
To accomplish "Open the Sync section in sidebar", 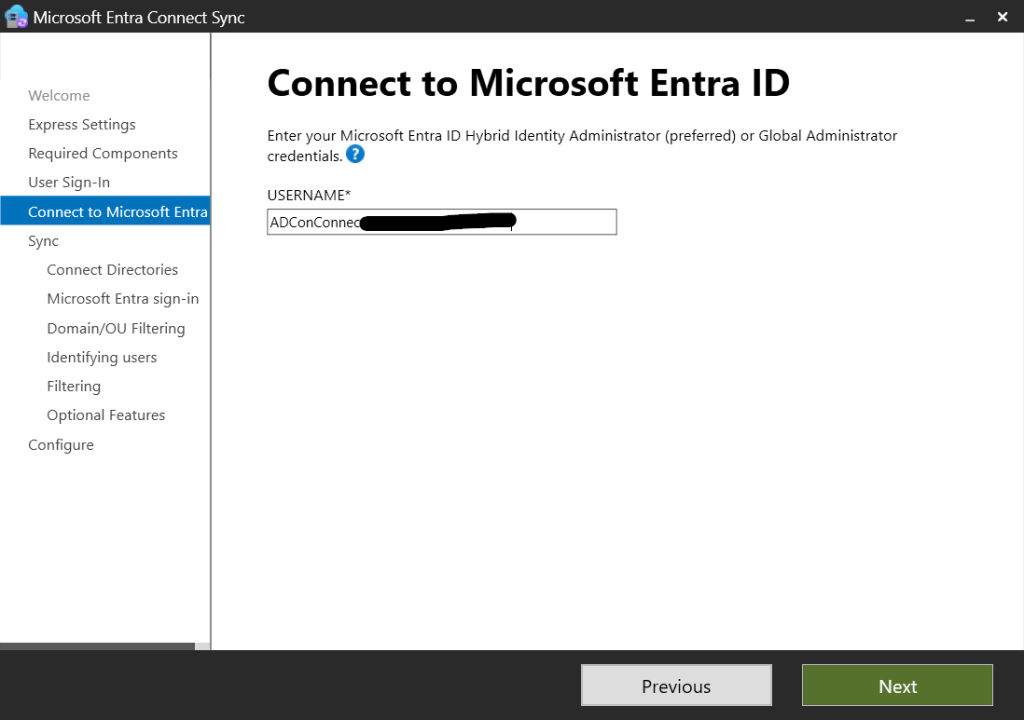I will pos(43,241).
